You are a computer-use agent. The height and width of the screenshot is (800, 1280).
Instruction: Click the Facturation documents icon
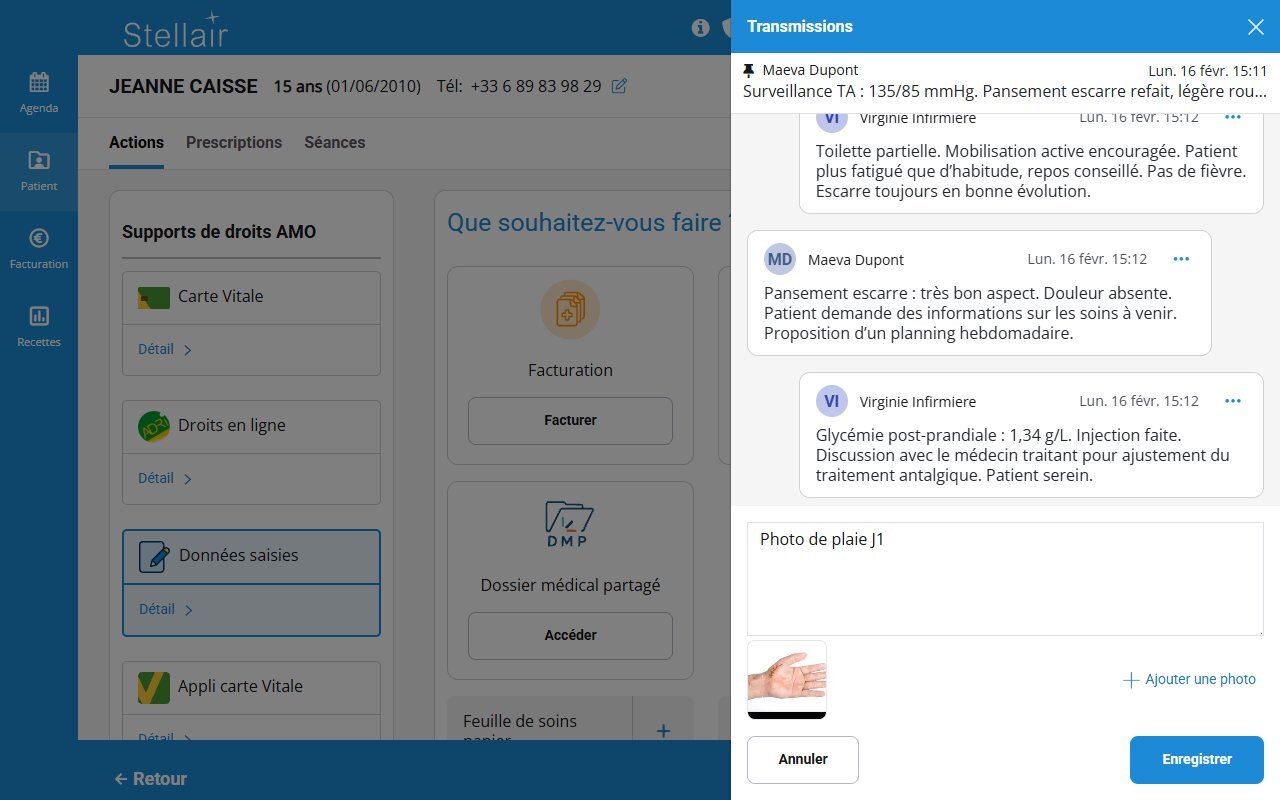(570, 309)
